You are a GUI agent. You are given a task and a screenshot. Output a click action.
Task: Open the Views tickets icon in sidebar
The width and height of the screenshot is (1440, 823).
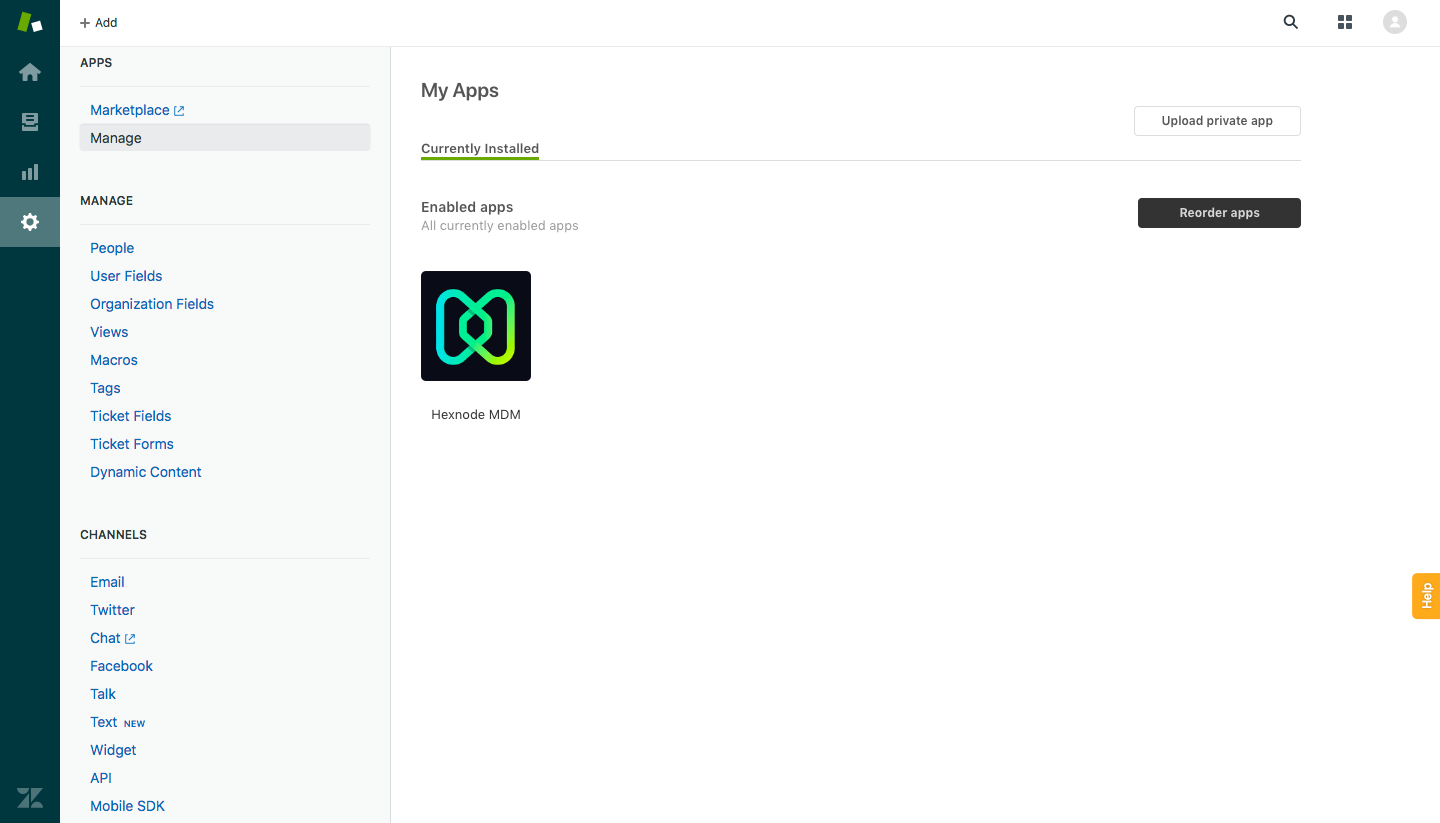coord(30,122)
